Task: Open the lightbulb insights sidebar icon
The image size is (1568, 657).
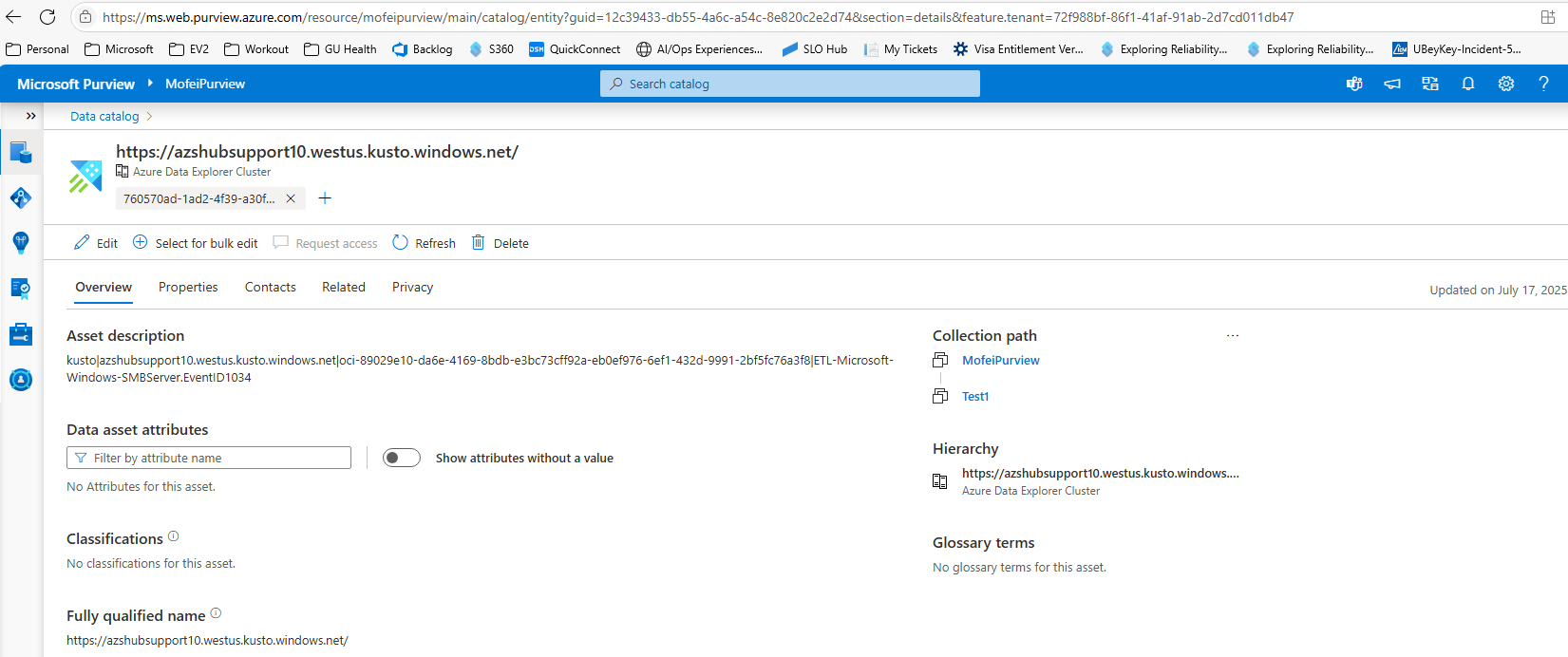Action: [x=21, y=242]
